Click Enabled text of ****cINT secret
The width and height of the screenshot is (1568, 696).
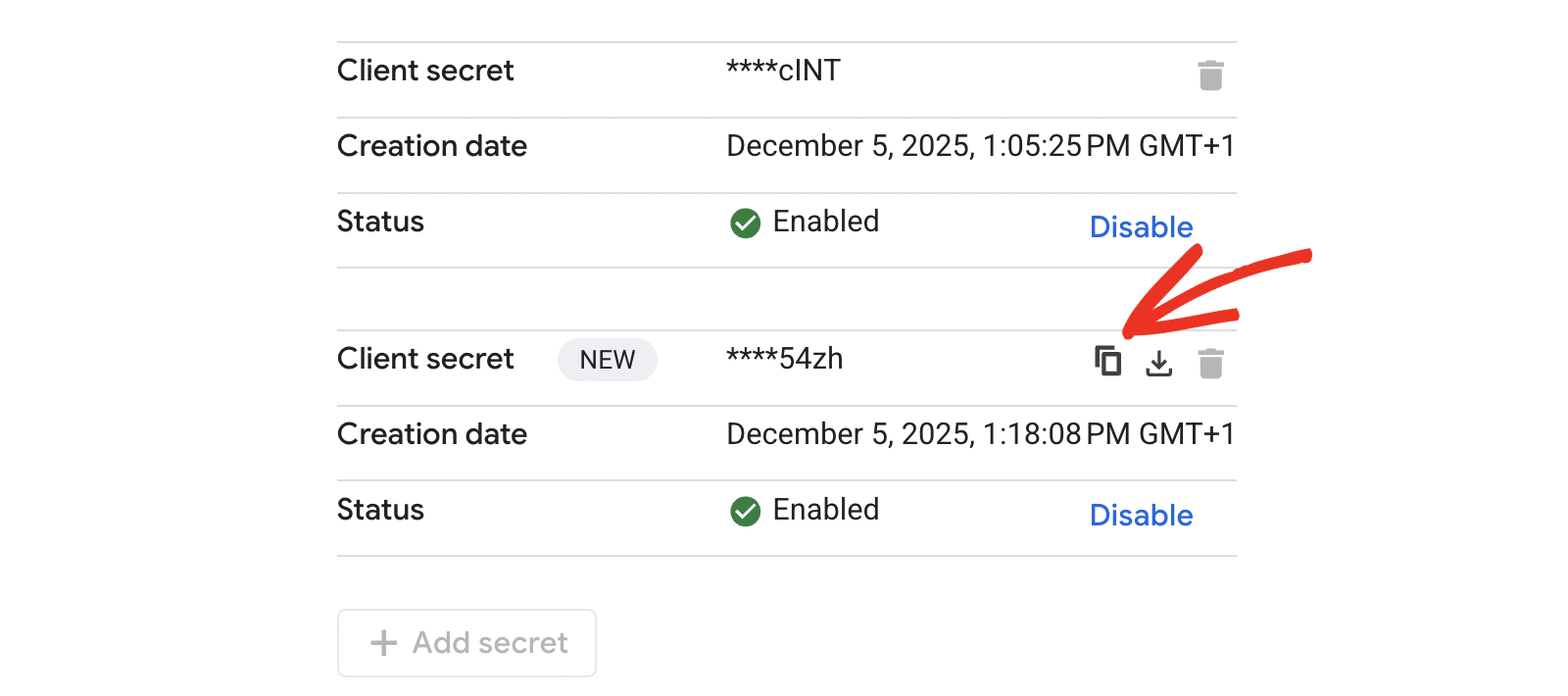pyautogui.click(x=825, y=222)
